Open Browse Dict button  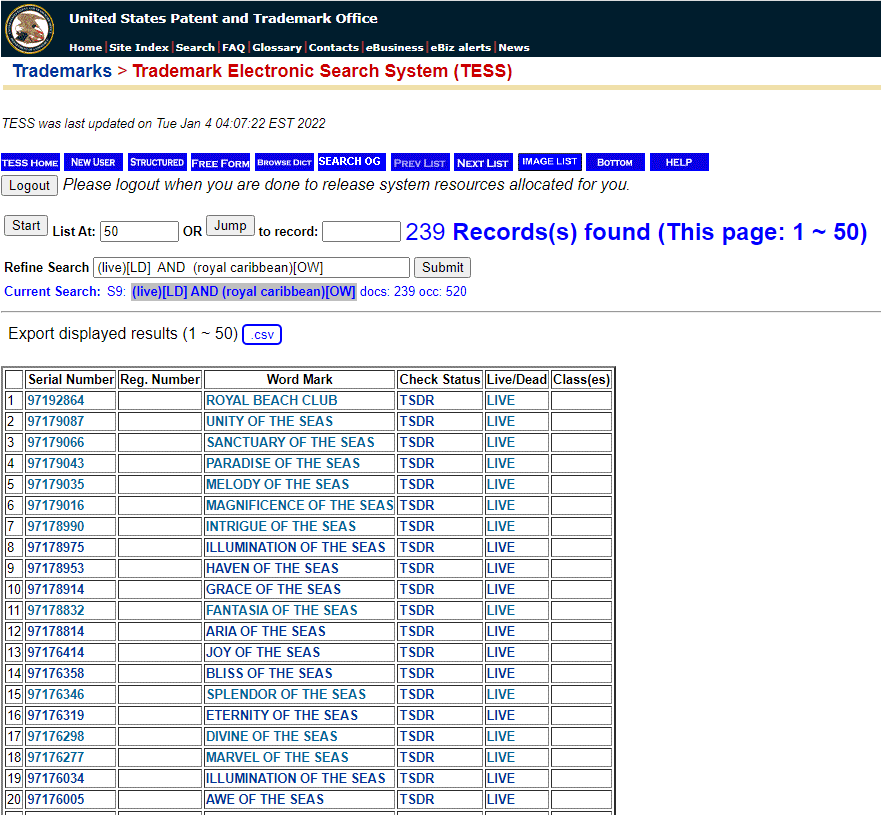tap(284, 162)
